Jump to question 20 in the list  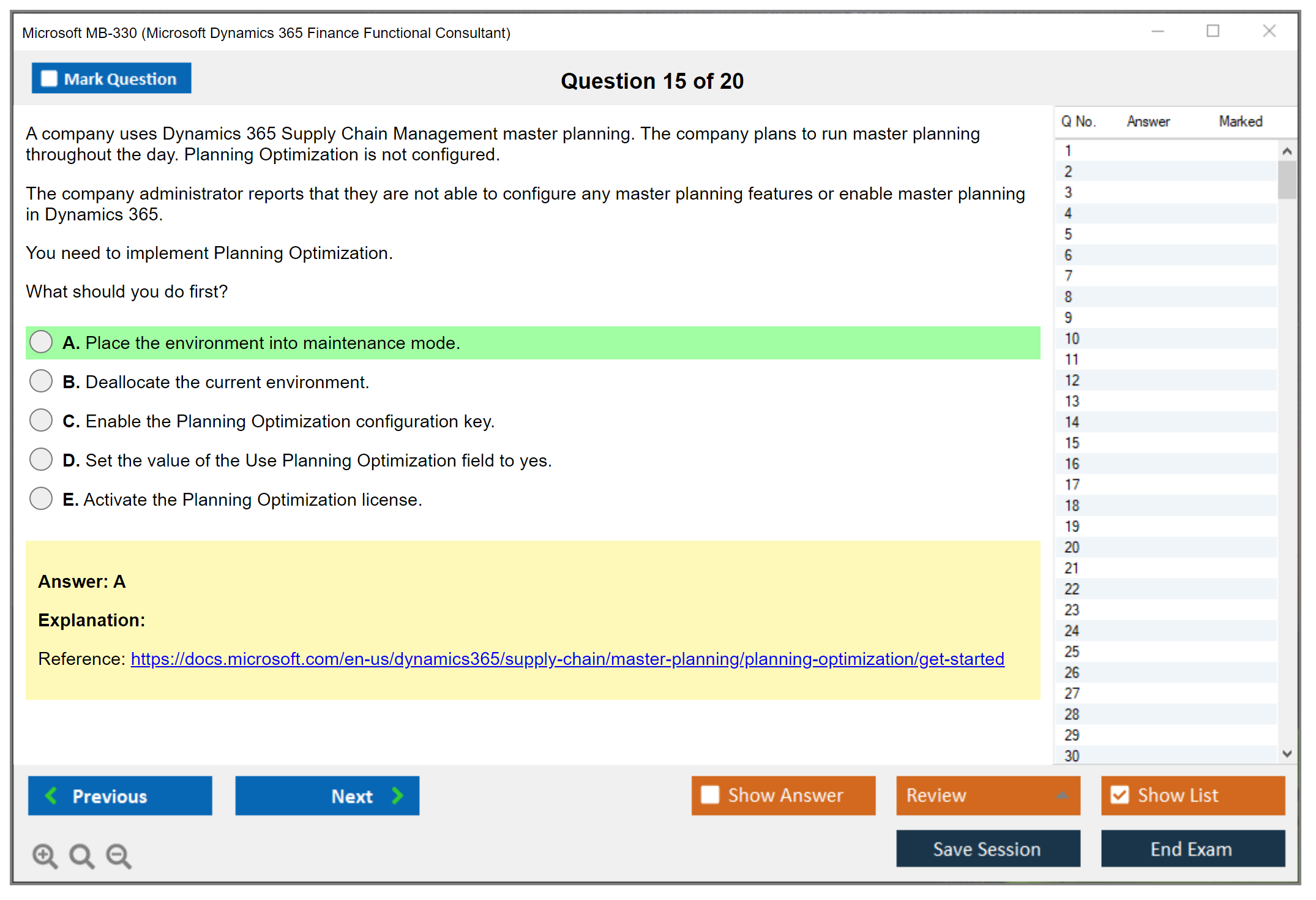coord(1072,547)
